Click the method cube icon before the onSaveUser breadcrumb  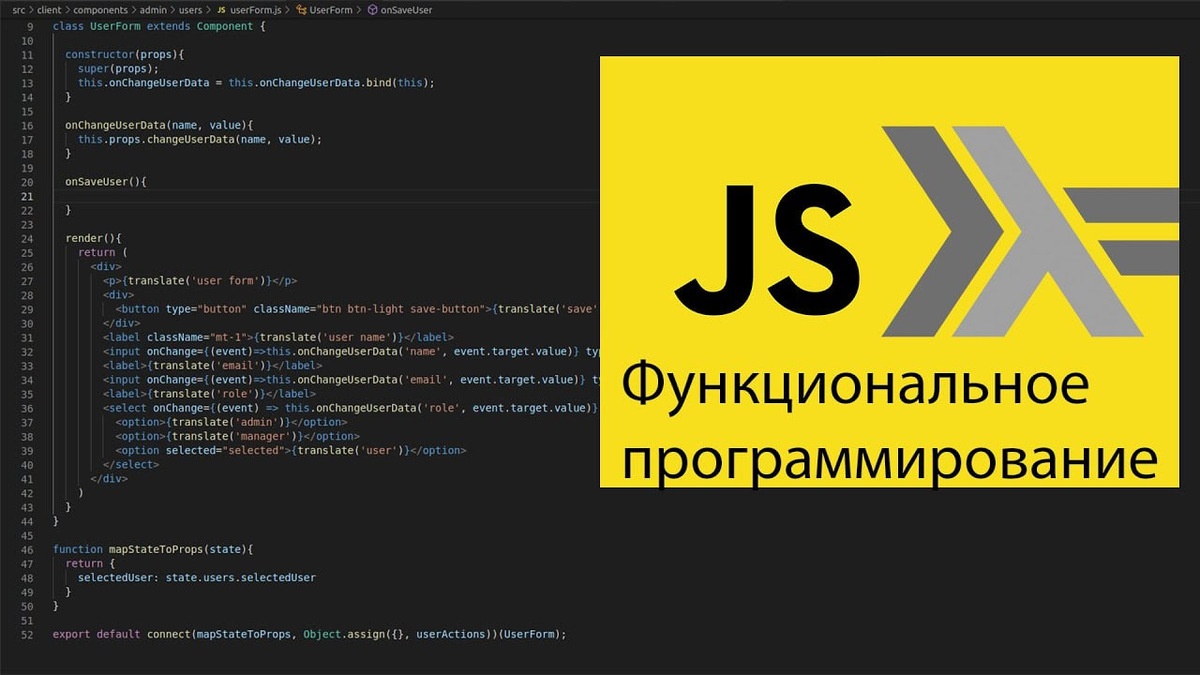point(373,9)
